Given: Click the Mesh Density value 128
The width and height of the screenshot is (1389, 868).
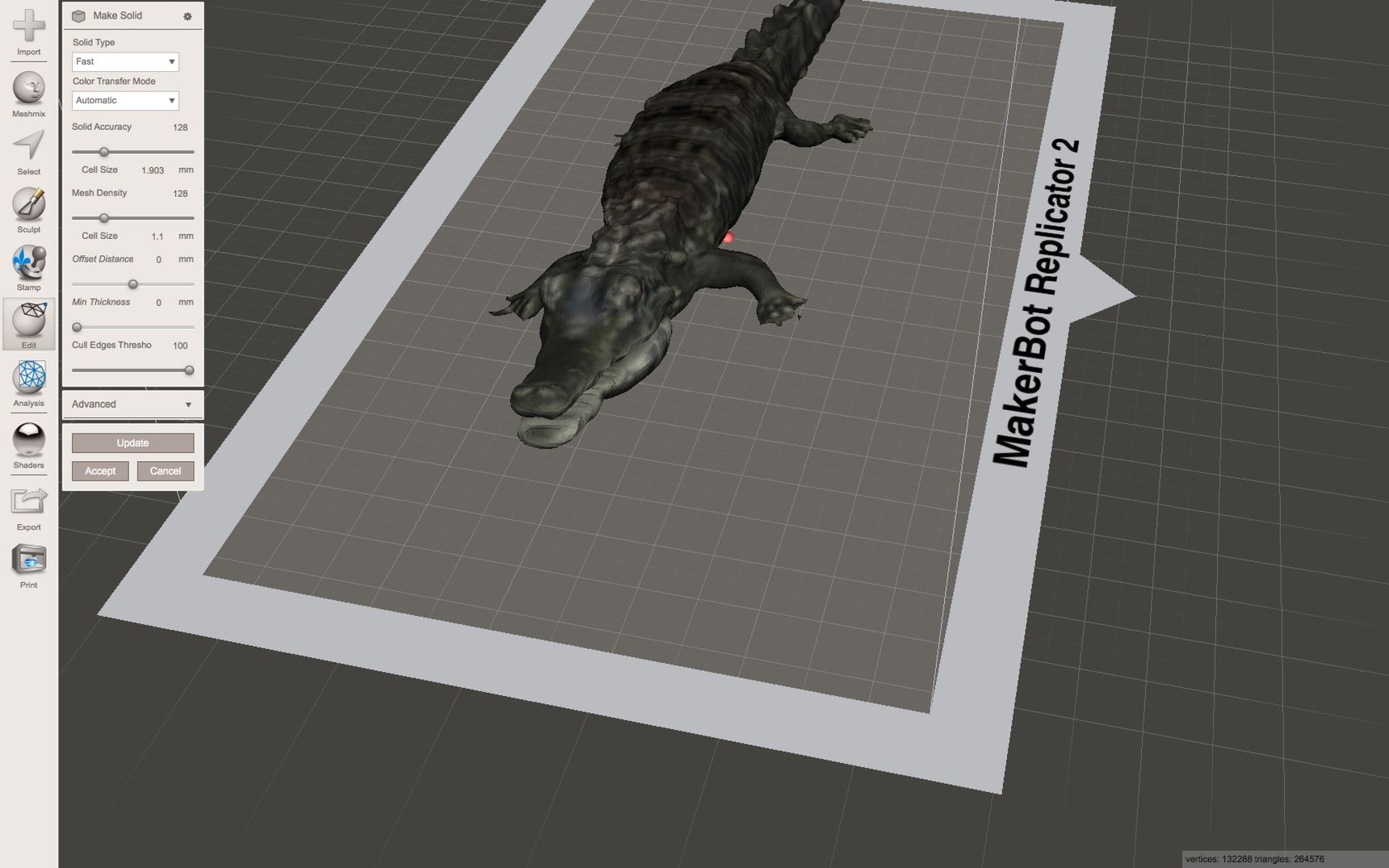Looking at the screenshot, I should click(x=180, y=194).
